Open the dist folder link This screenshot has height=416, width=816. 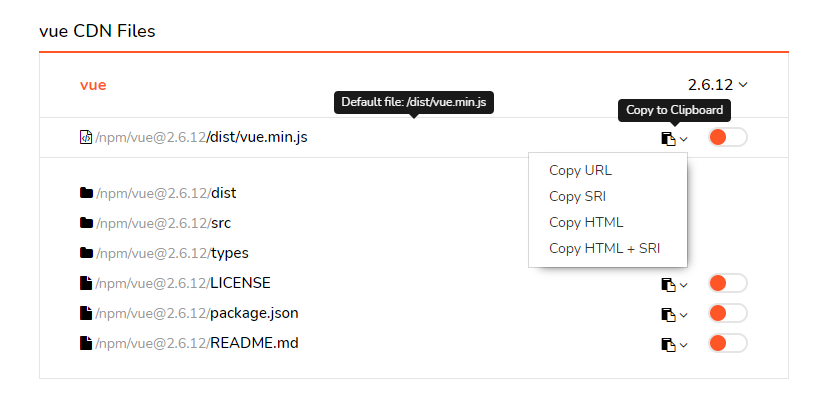pos(166,193)
